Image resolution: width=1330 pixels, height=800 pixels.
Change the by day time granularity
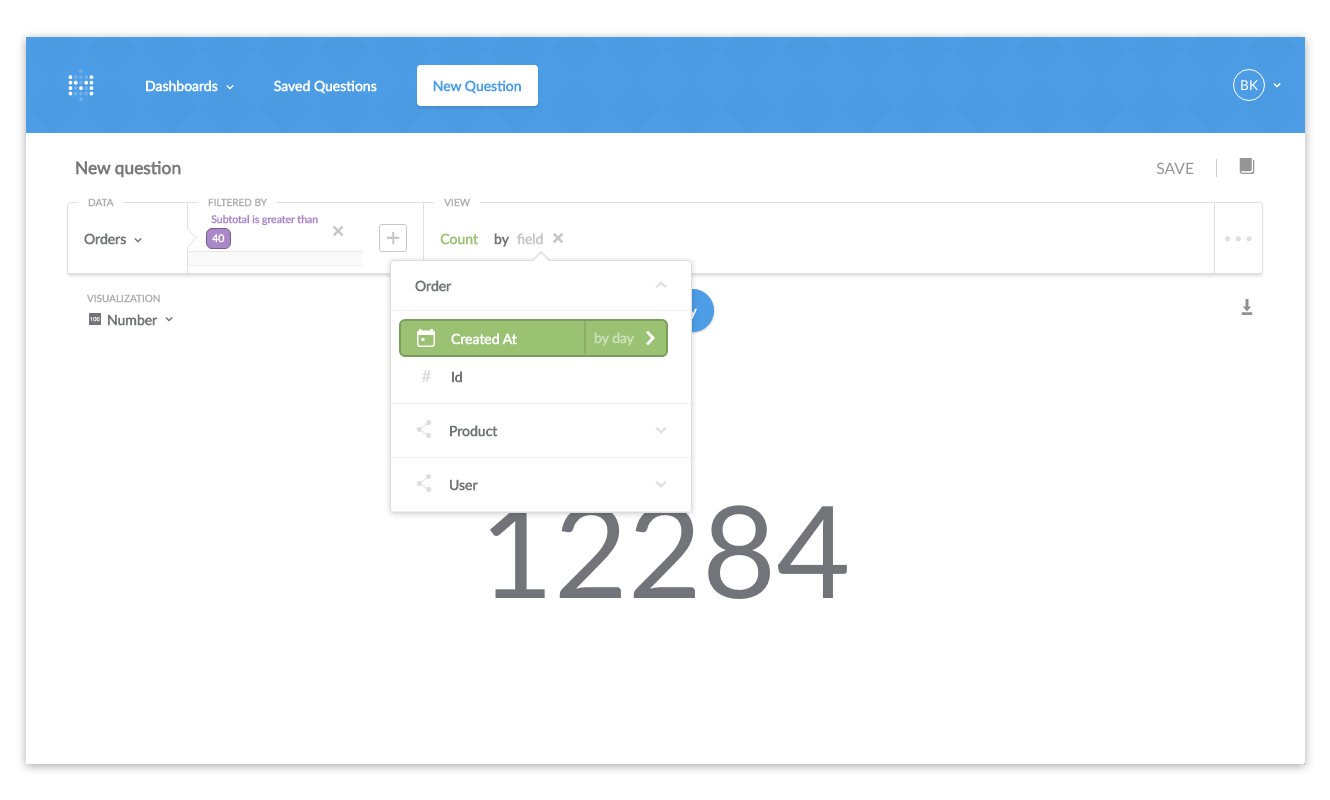click(x=624, y=339)
